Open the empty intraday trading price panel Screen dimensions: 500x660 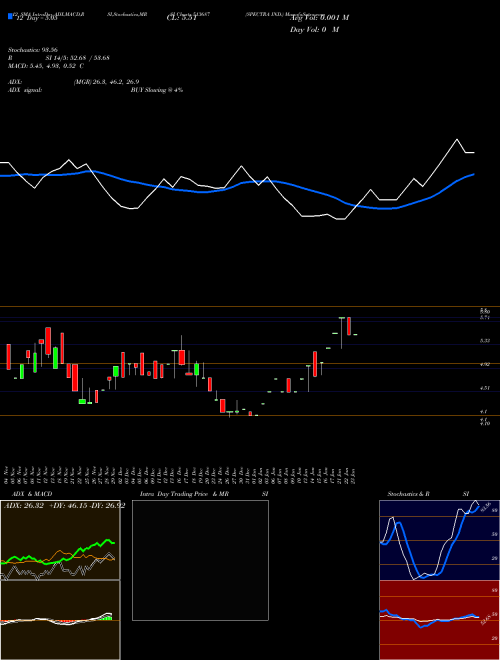(x=200, y=560)
